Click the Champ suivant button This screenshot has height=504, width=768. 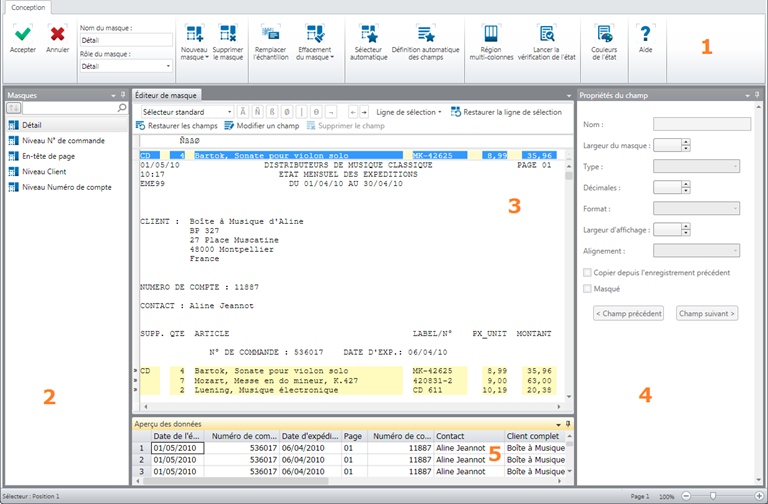click(707, 313)
